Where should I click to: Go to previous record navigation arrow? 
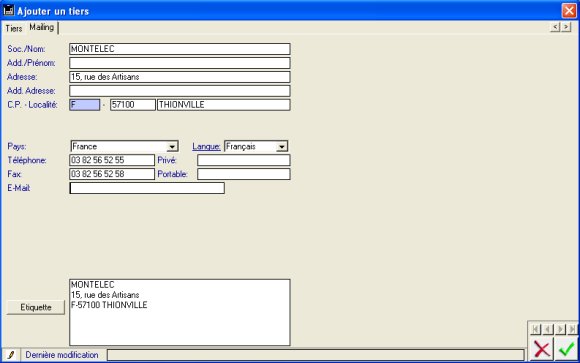pos(548,329)
